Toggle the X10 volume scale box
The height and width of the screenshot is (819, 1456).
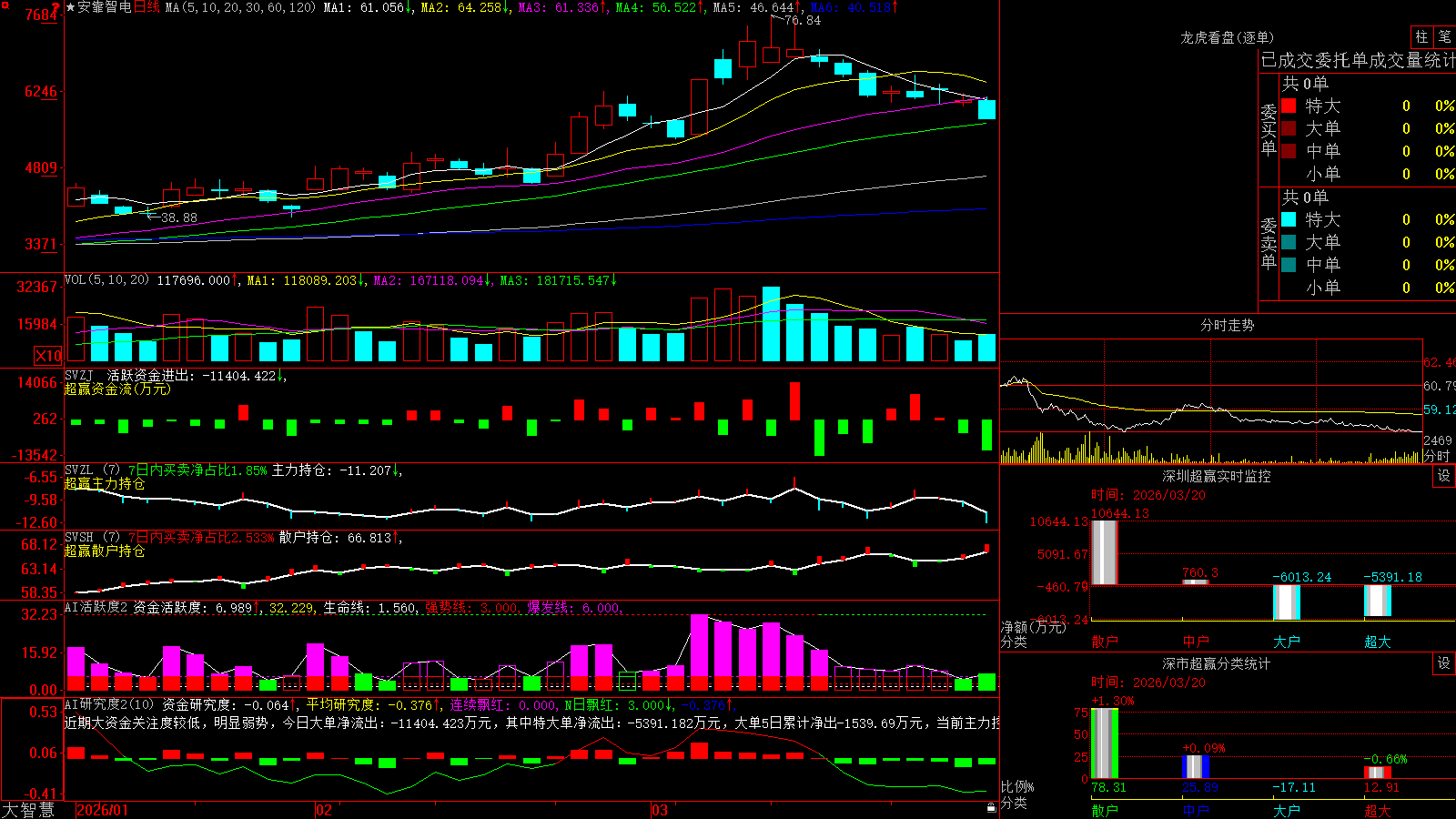coord(48,356)
